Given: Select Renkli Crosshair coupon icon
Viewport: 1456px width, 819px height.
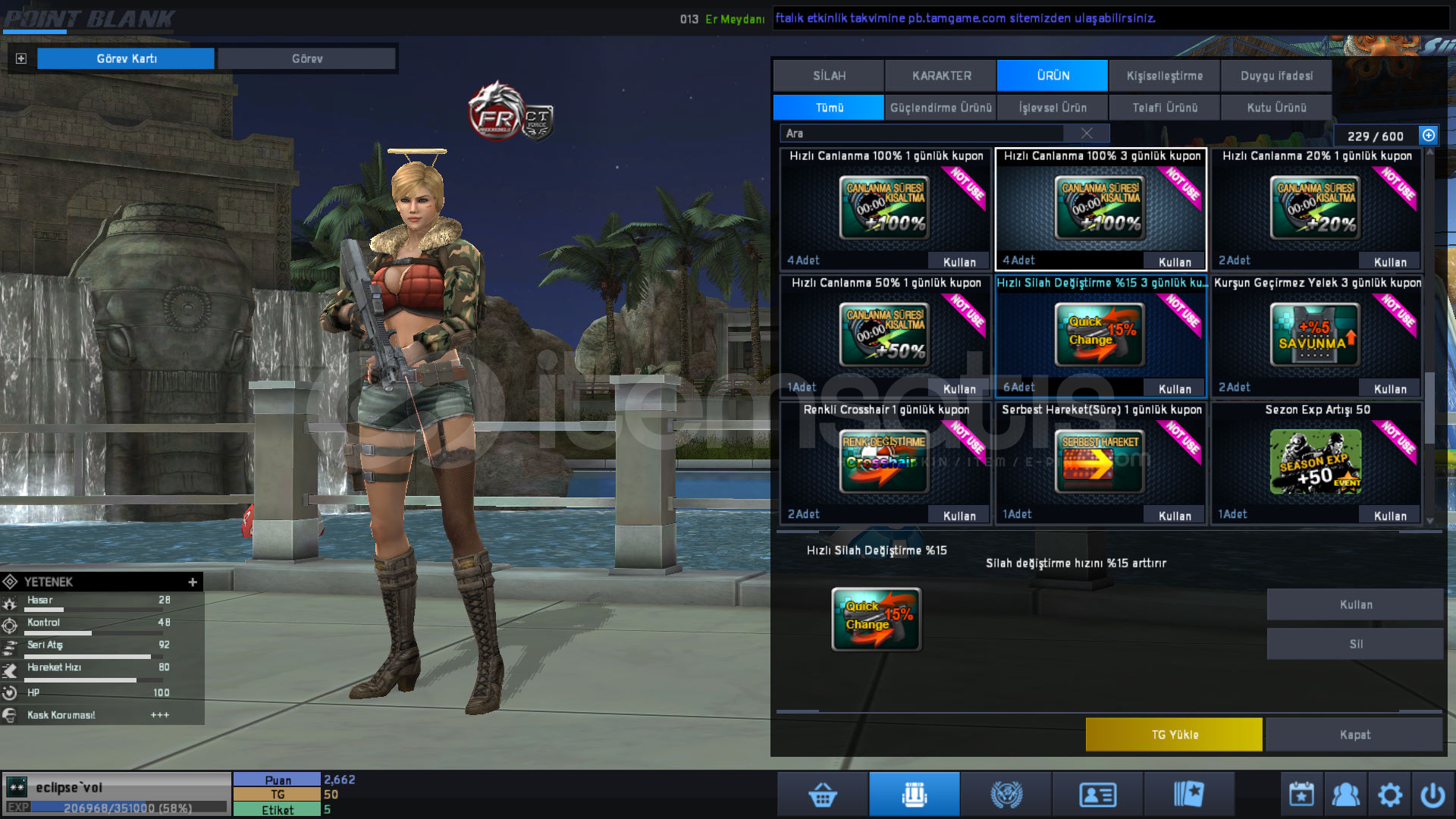Looking at the screenshot, I should click(883, 461).
